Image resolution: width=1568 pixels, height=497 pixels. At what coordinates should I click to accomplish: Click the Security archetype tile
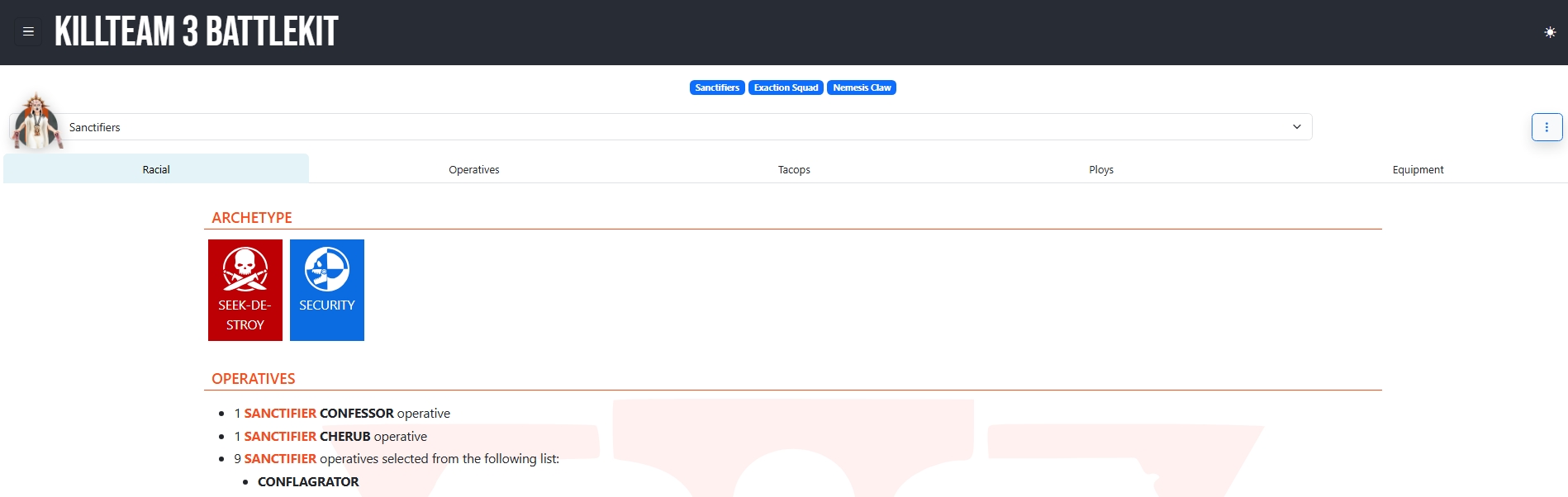(327, 290)
